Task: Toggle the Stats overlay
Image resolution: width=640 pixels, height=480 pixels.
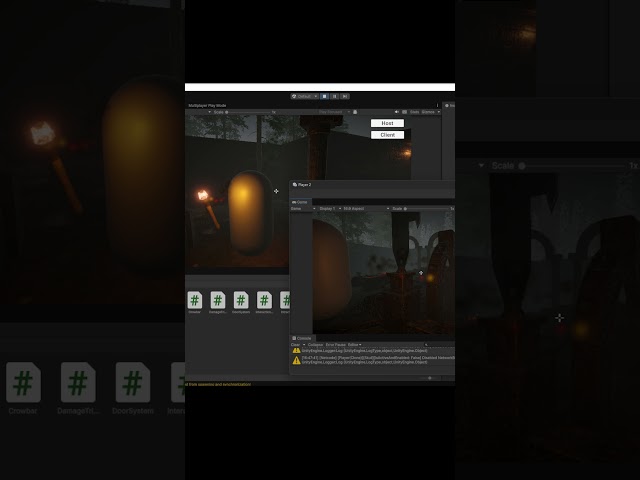Action: pos(414,112)
